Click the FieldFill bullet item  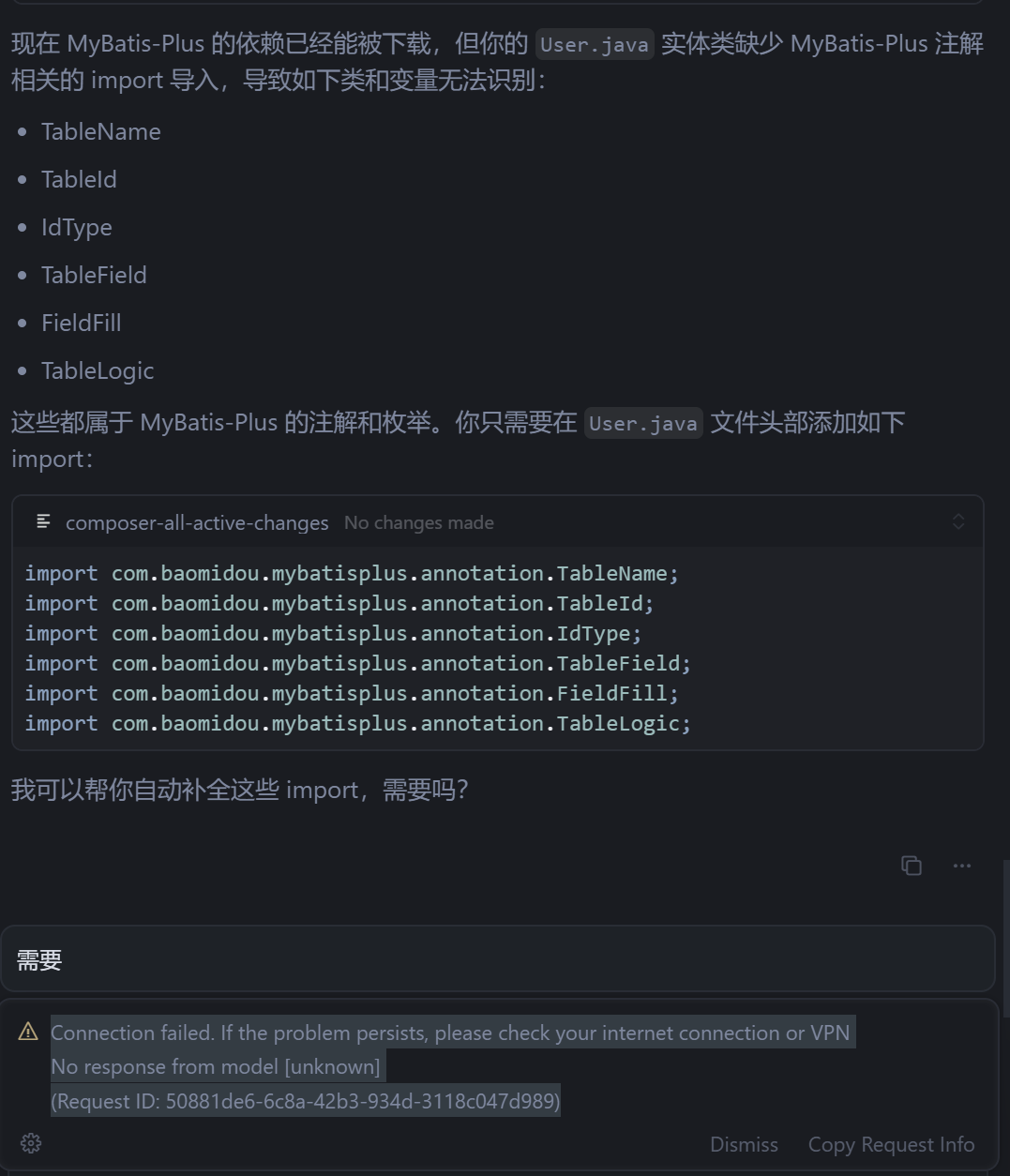[82, 323]
